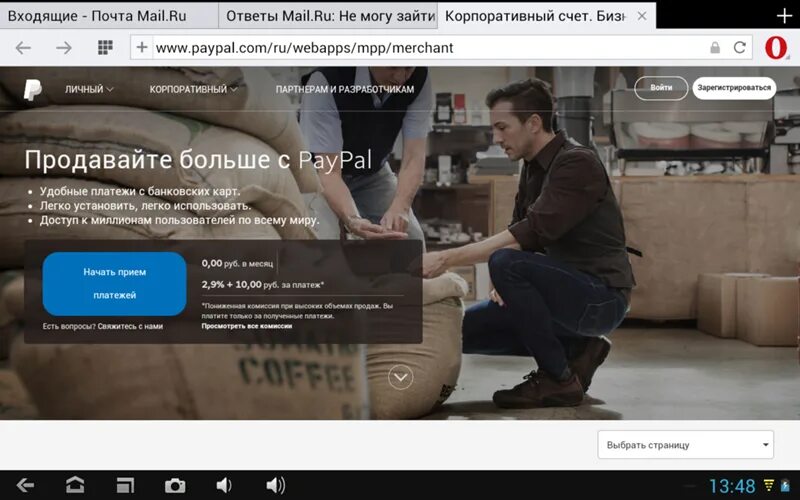The image size is (800, 500).
Task: Raise volume with louder speaker icon
Action: tap(276, 485)
